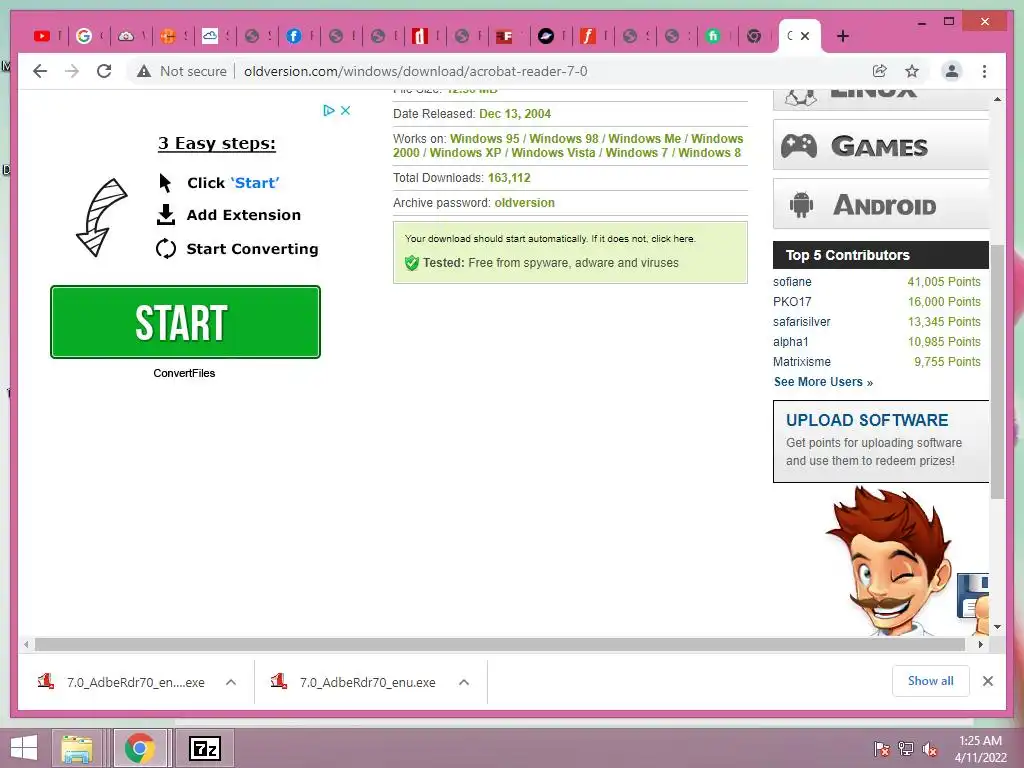Open the Windows Me link

[645, 138]
